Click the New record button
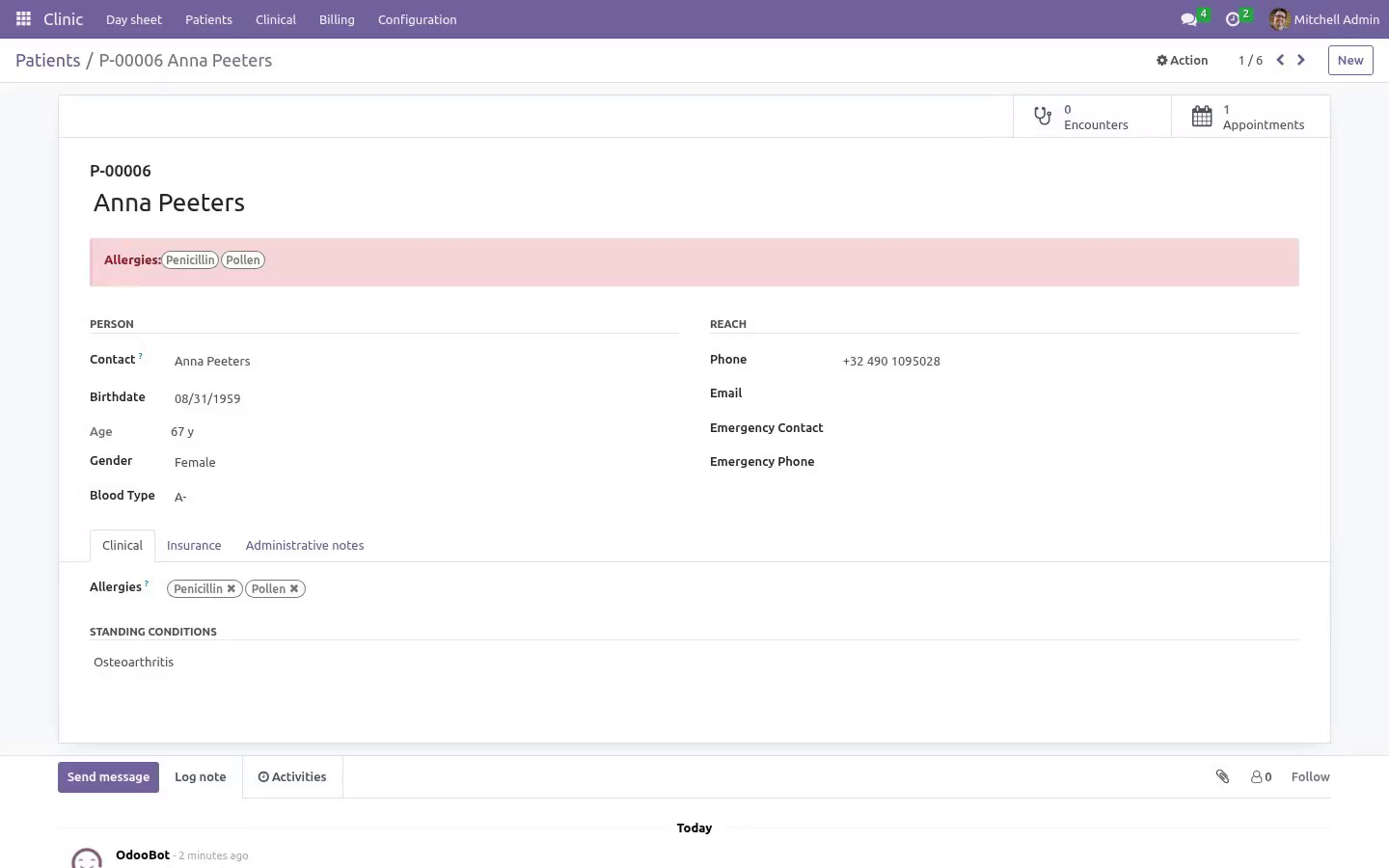1389x868 pixels. 1350,60
